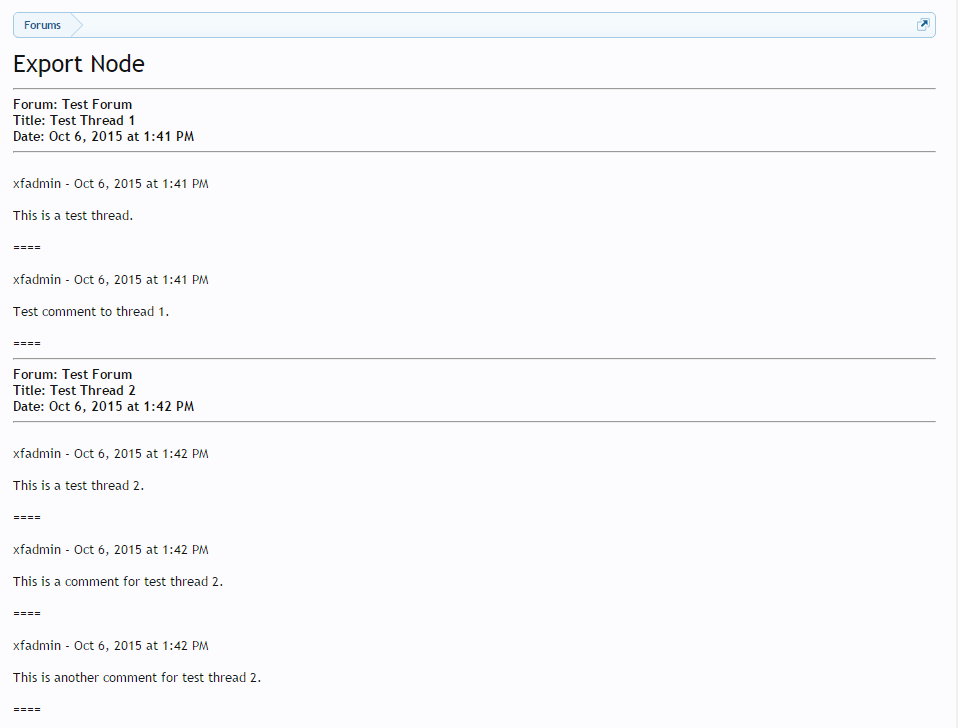This screenshot has height=728, width=958.
Task: Click the breadcrumb arrow after Forums
Action: point(77,25)
